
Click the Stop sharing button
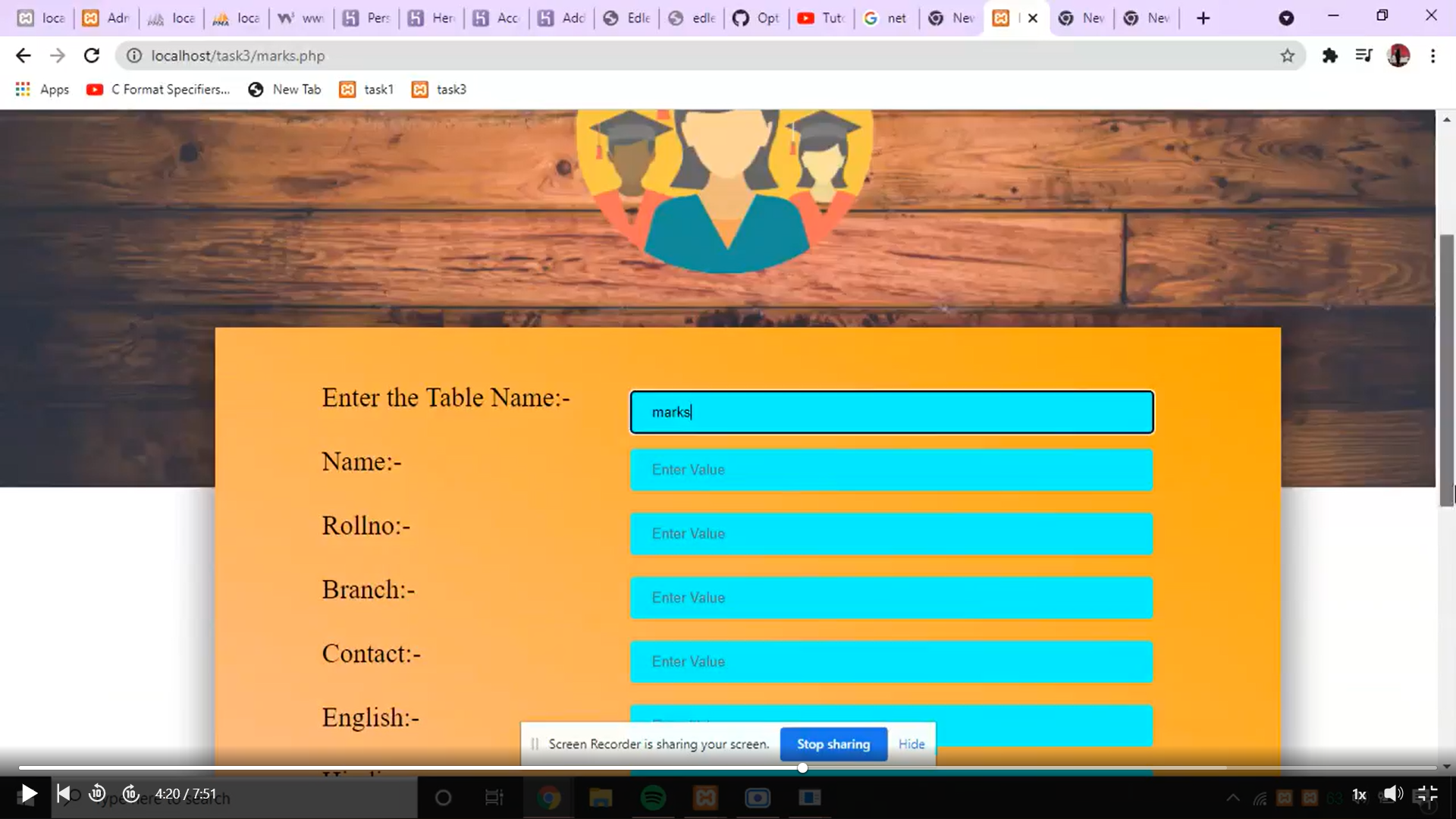pos(833,744)
